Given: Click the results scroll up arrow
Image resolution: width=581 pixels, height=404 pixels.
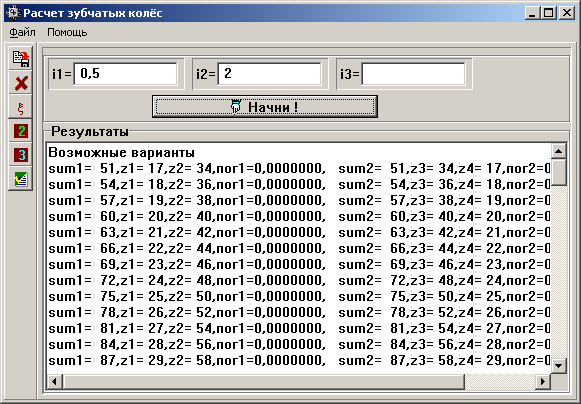Looking at the screenshot, I should click(559, 151).
